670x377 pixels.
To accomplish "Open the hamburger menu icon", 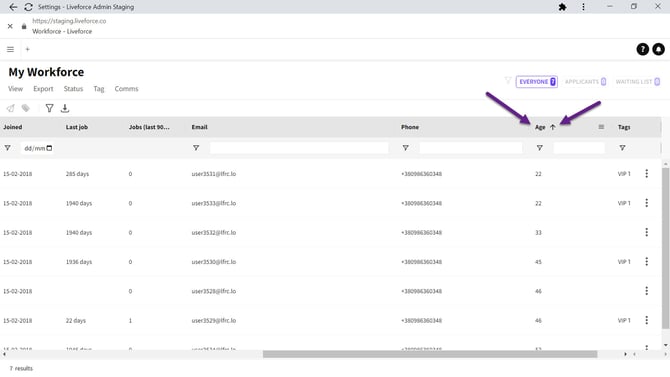I will (x=10, y=50).
